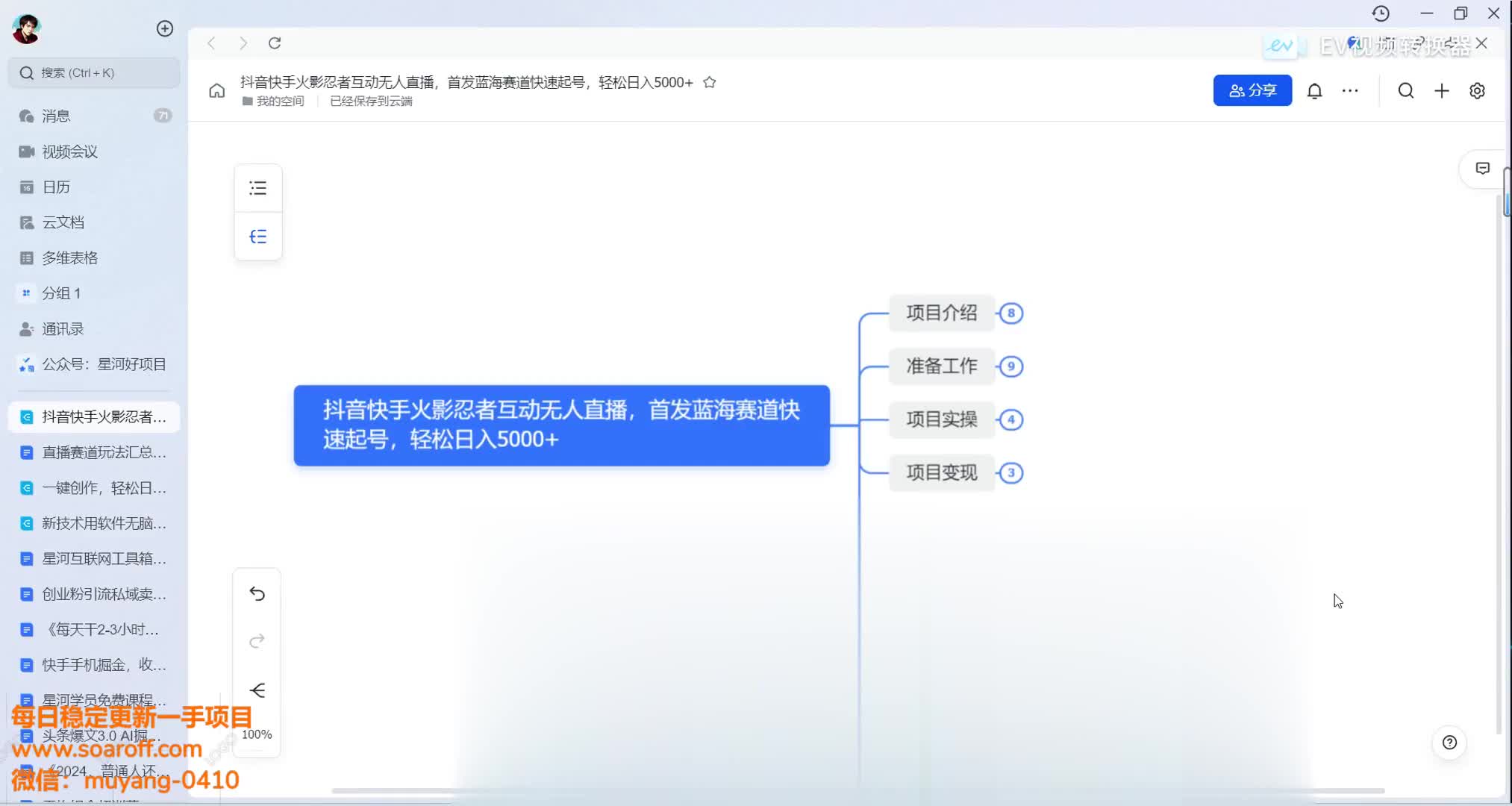Click the 100% zoom level
The image size is (1512, 806).
point(257,734)
